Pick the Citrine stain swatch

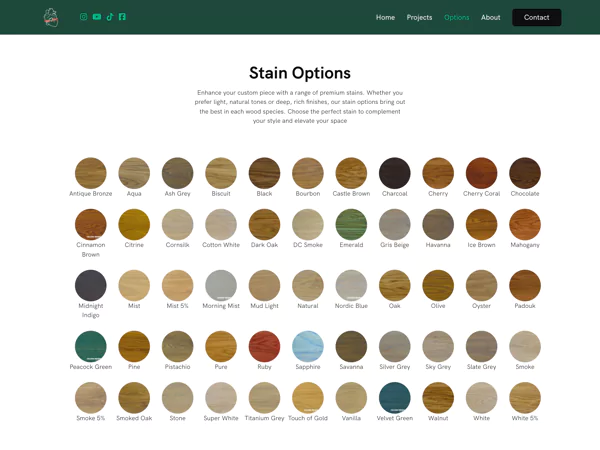click(x=134, y=224)
